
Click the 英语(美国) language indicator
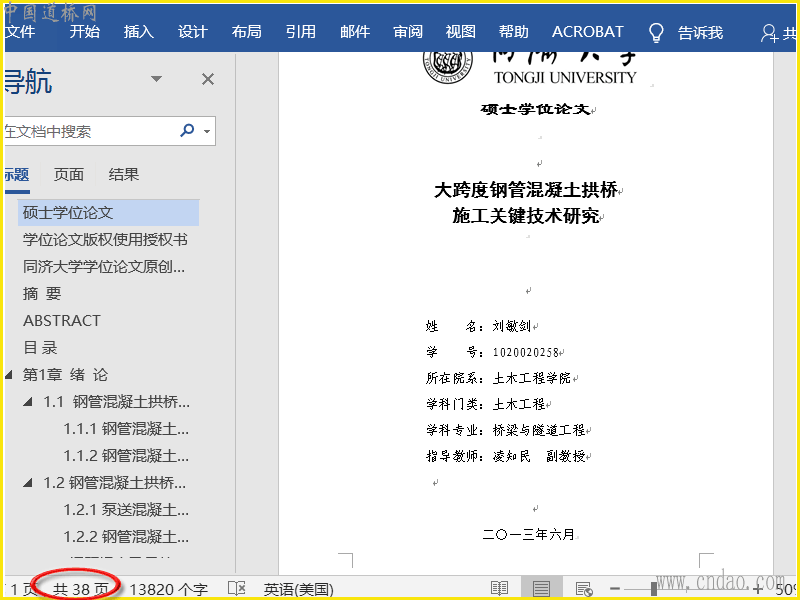(x=298, y=590)
